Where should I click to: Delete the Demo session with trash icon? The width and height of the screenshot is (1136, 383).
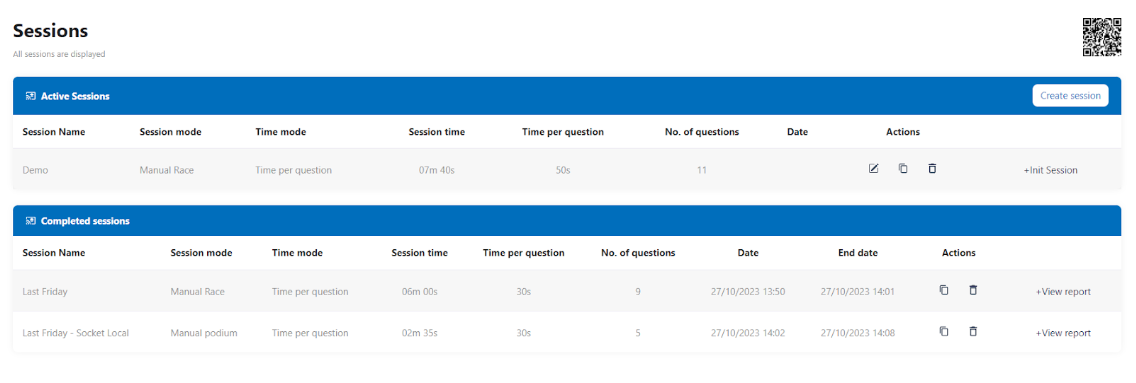(932, 169)
